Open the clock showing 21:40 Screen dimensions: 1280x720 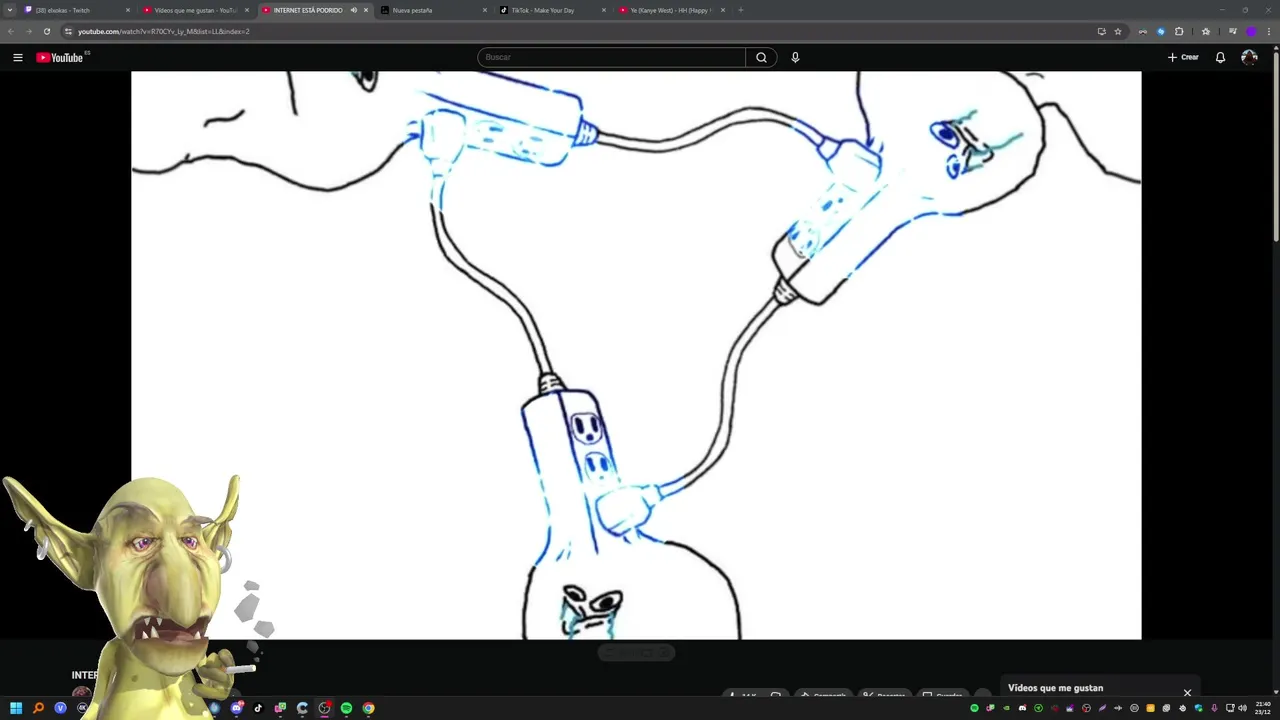point(1263,708)
